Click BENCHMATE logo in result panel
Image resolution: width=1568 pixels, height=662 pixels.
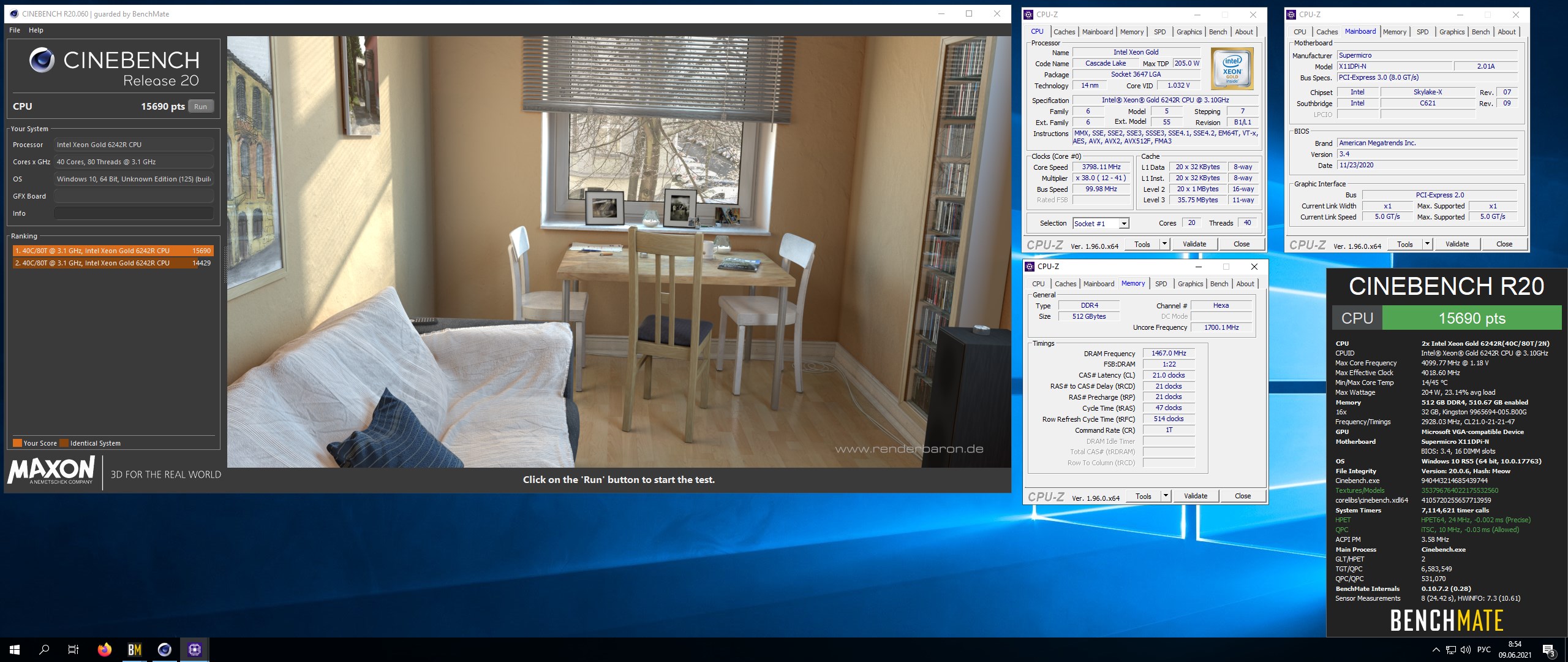click(1447, 620)
